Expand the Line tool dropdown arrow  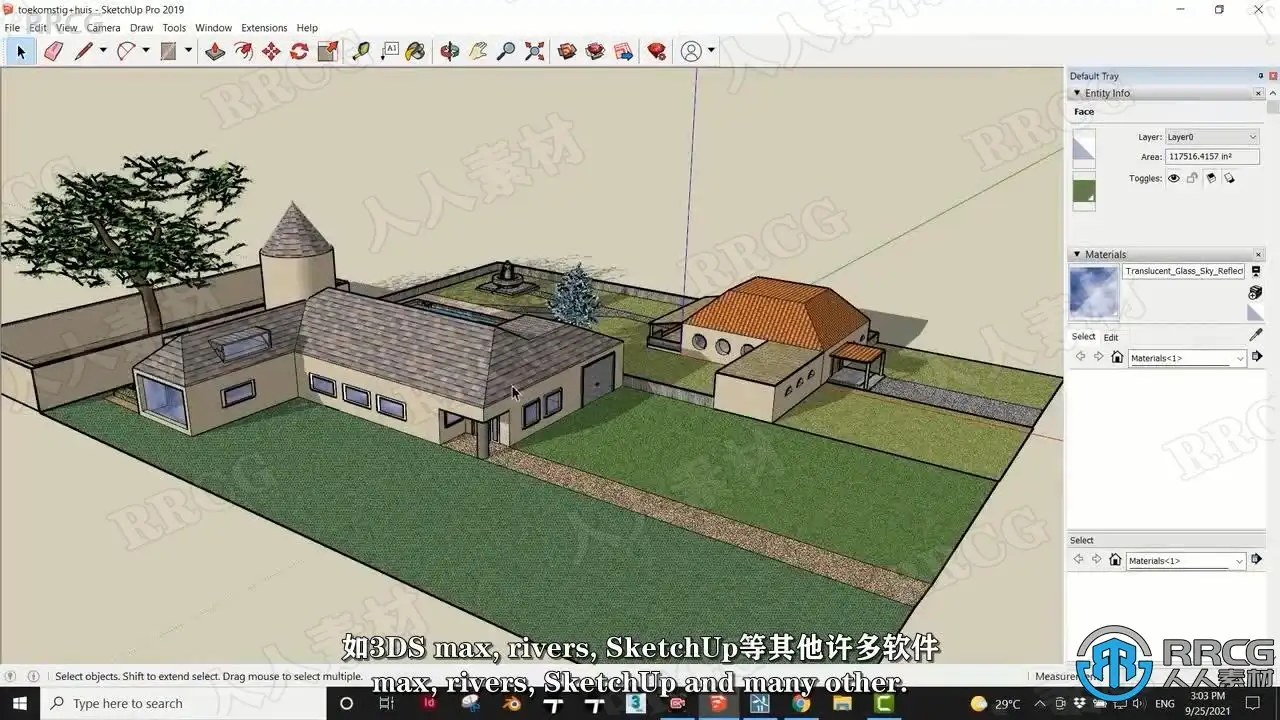click(102, 51)
